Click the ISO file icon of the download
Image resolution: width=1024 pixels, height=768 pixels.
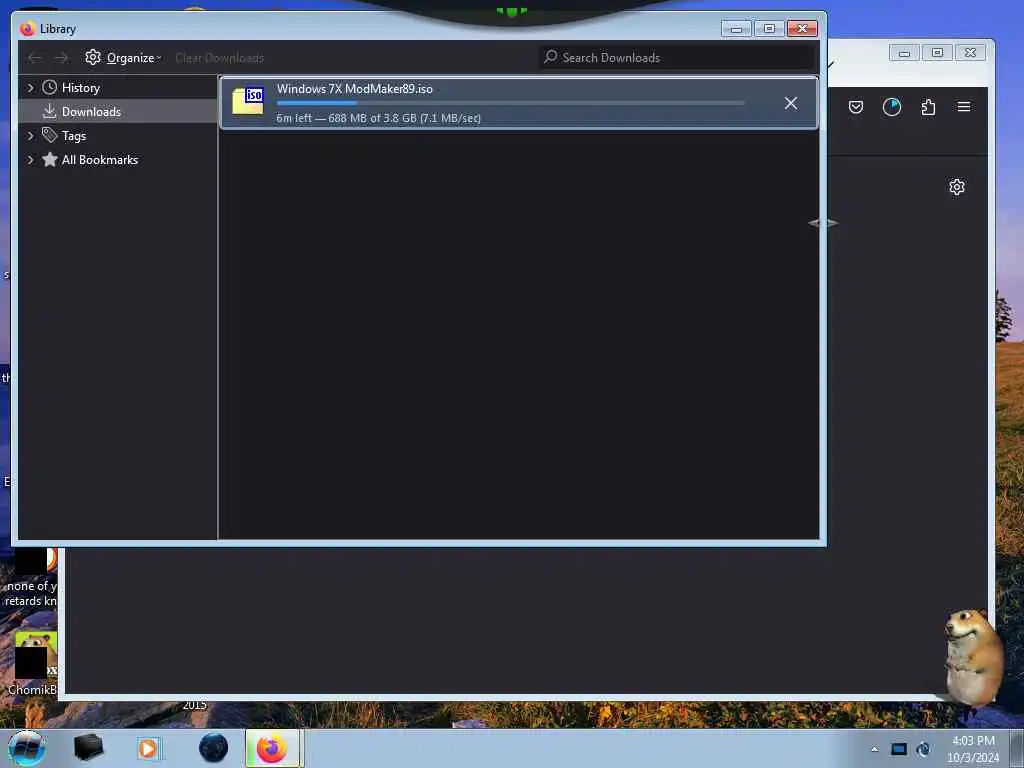click(248, 101)
